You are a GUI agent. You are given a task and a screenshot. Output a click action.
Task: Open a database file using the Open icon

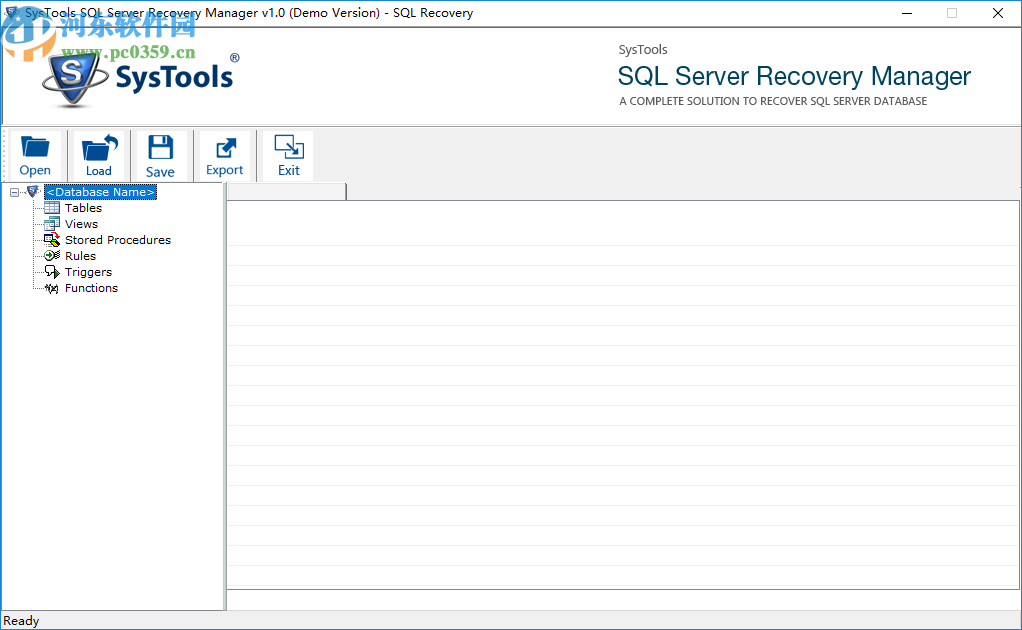click(x=35, y=148)
